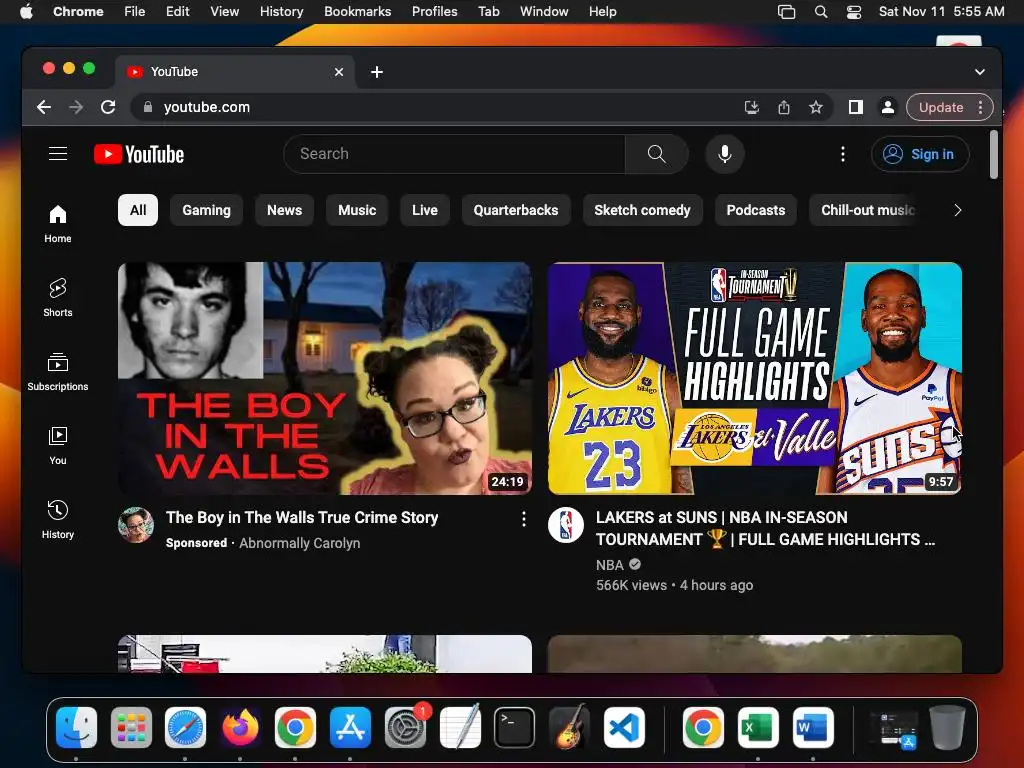Open Finder from the Dock
Image resolution: width=1024 pixels, height=768 pixels.
coord(76,727)
